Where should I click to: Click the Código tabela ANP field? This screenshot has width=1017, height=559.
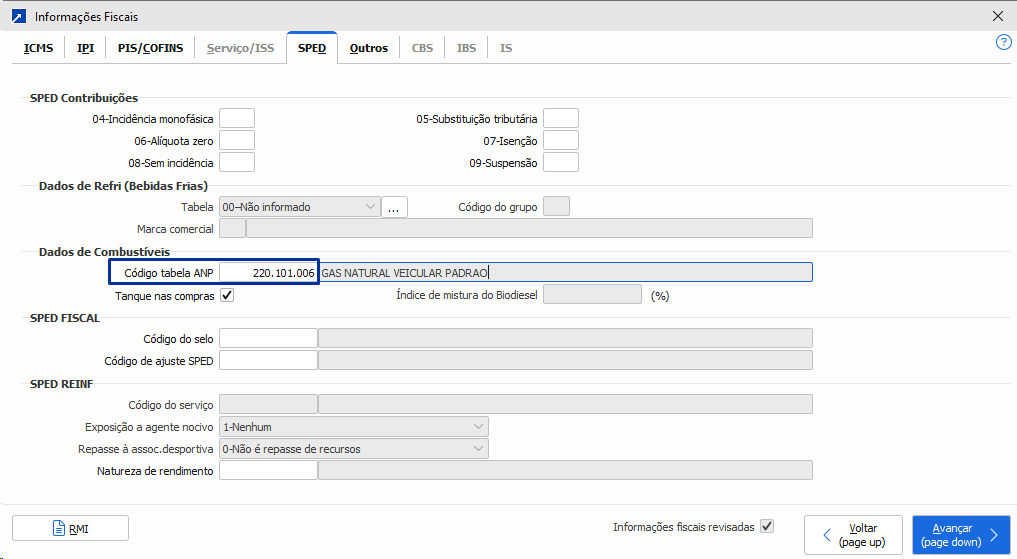[268, 272]
